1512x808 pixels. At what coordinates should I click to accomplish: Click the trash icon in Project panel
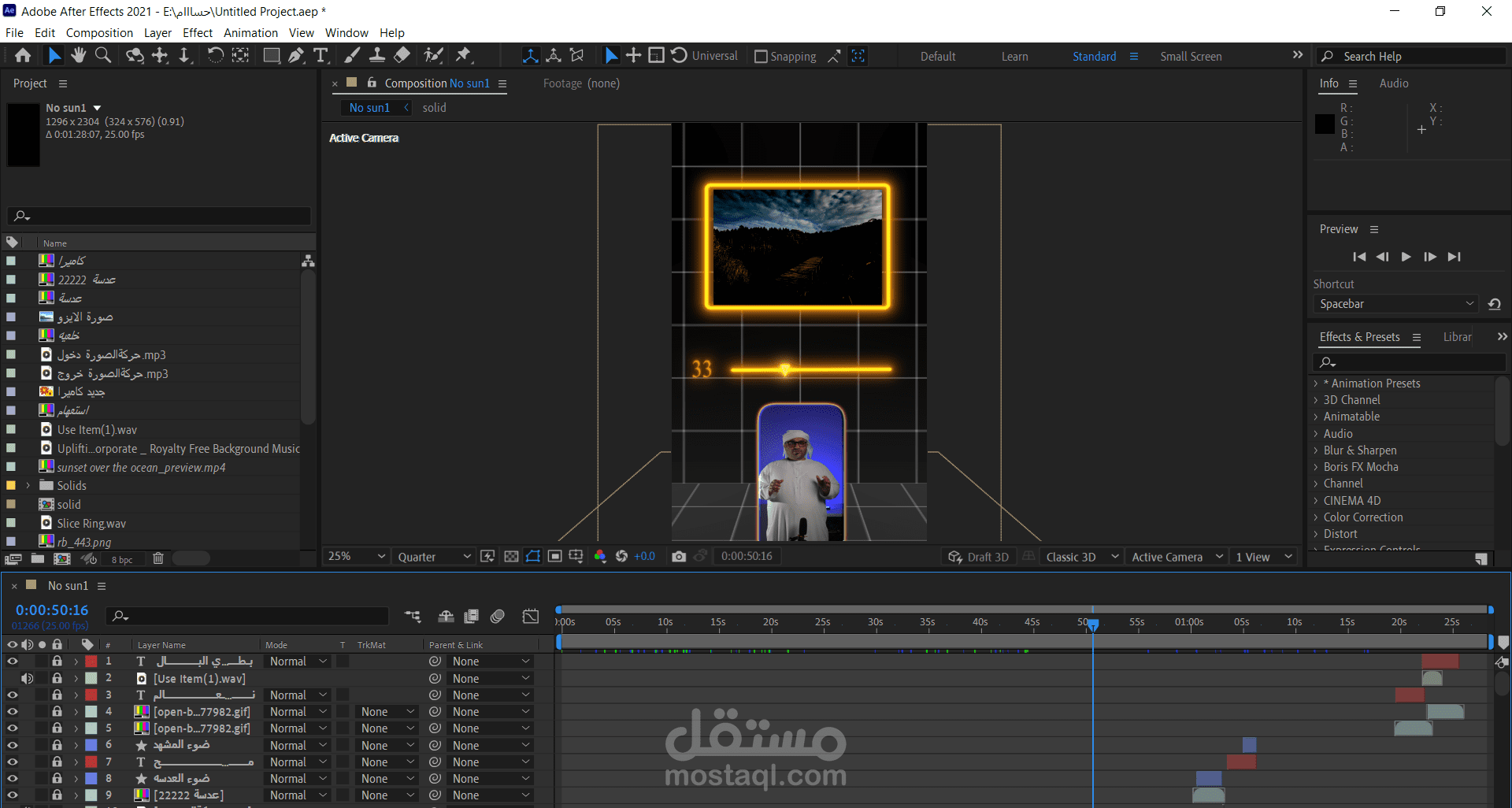(x=158, y=558)
